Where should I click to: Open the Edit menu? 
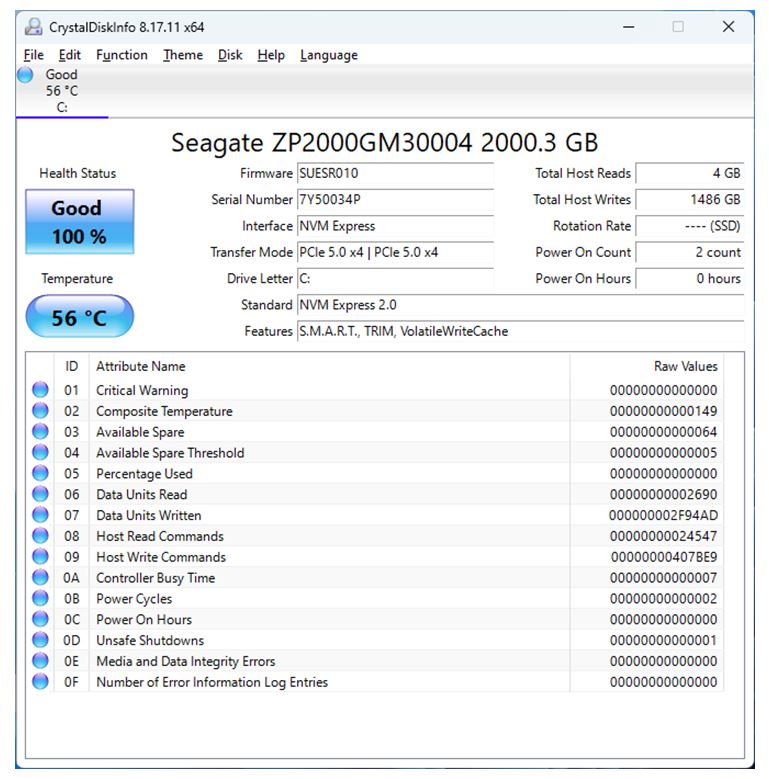pyautogui.click(x=70, y=55)
